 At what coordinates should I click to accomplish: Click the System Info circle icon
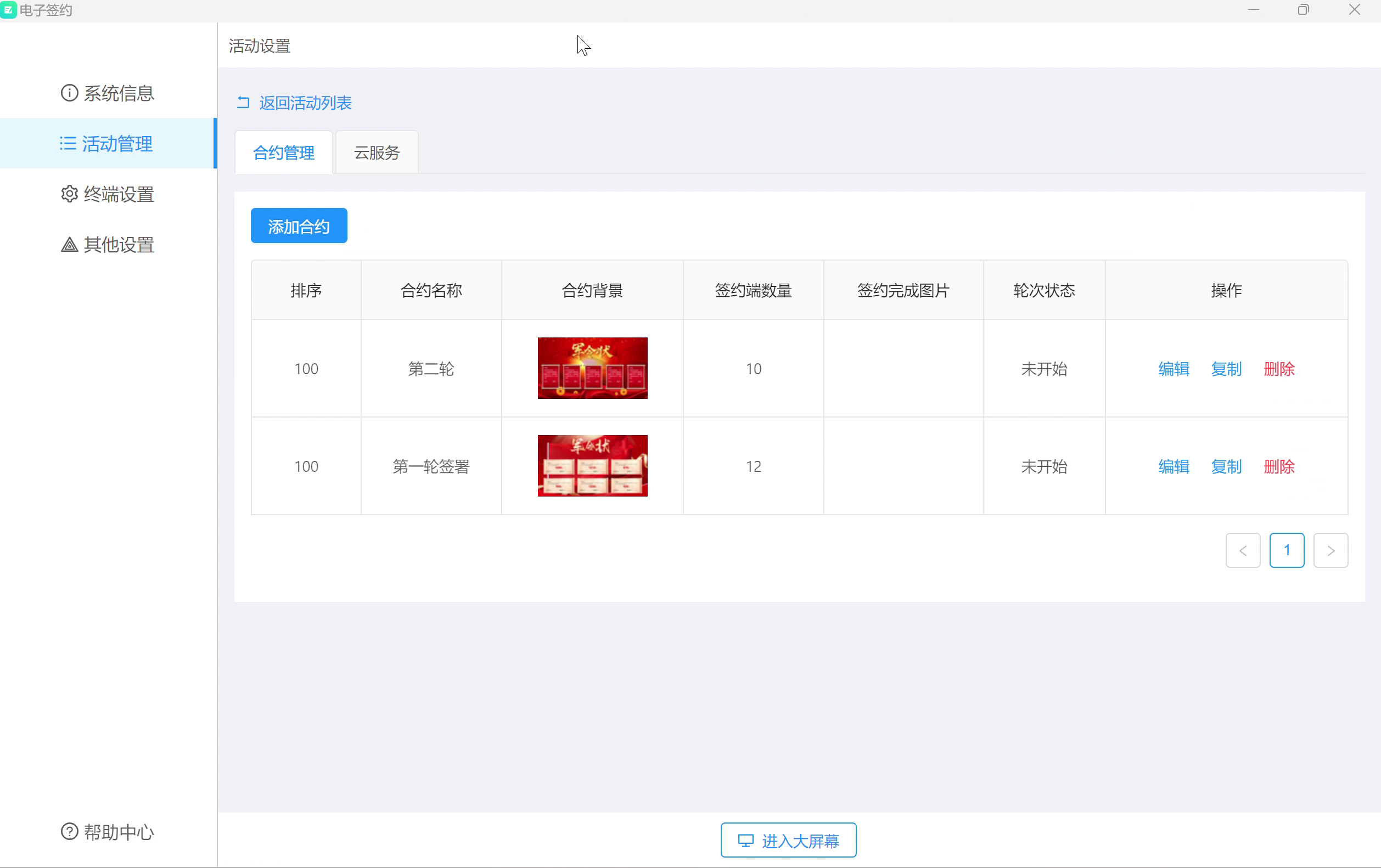pos(69,93)
